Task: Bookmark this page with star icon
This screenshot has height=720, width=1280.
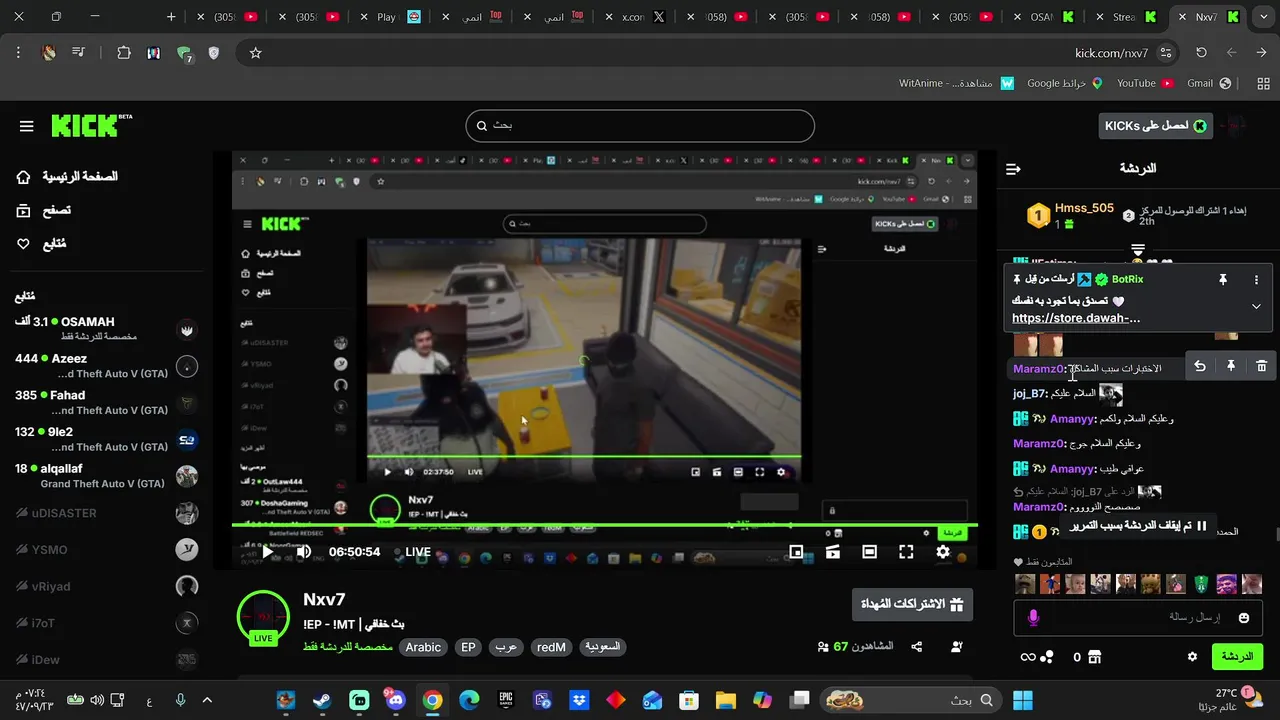Action: [x=255, y=53]
